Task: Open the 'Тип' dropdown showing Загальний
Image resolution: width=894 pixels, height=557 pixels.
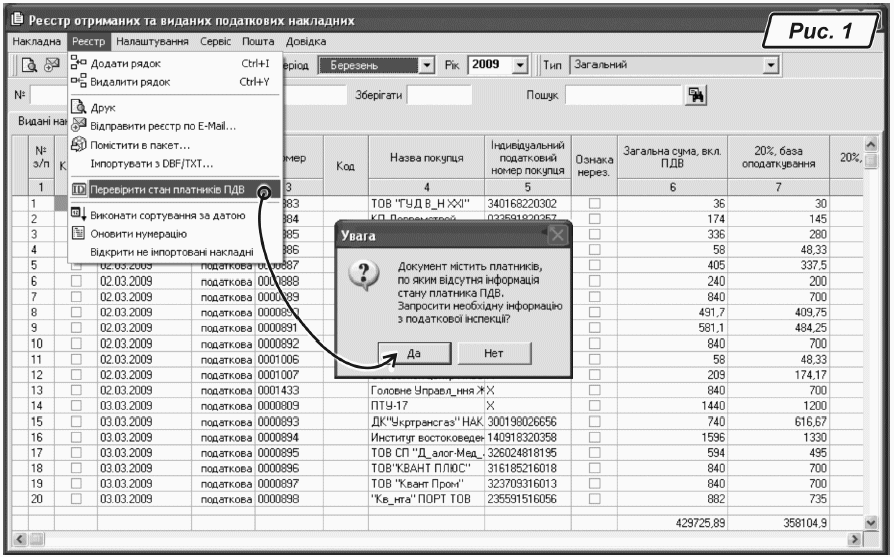Action: (x=770, y=65)
